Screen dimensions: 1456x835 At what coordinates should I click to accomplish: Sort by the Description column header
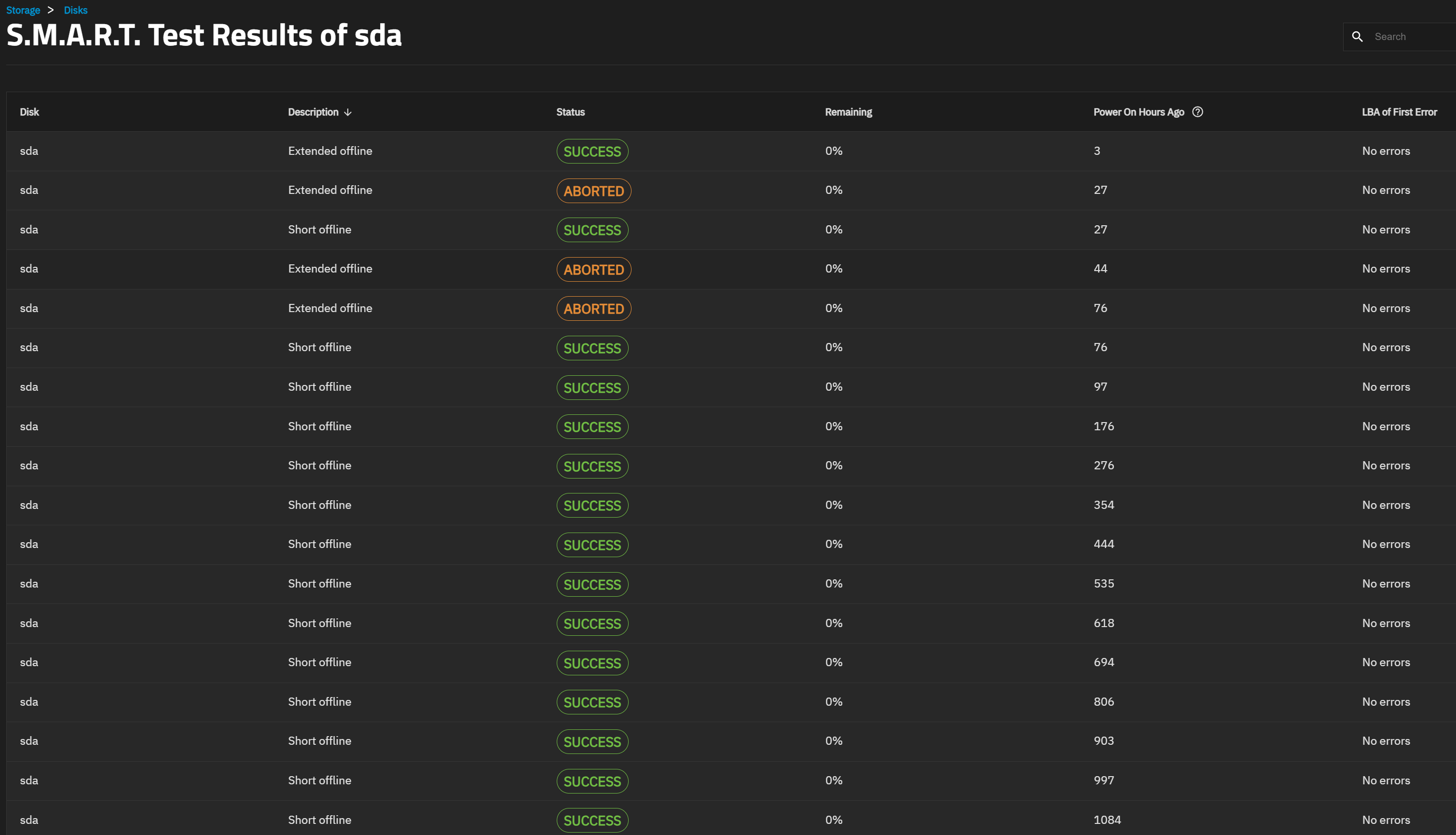(x=313, y=112)
